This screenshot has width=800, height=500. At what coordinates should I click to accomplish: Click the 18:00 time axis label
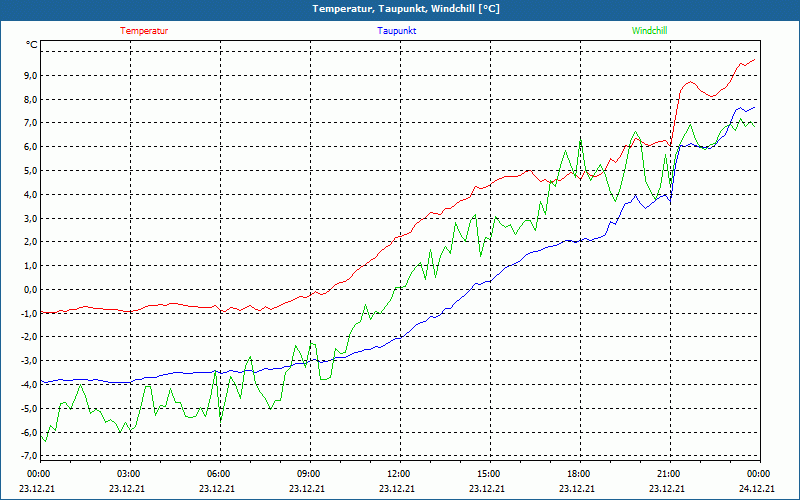pyautogui.click(x=580, y=474)
